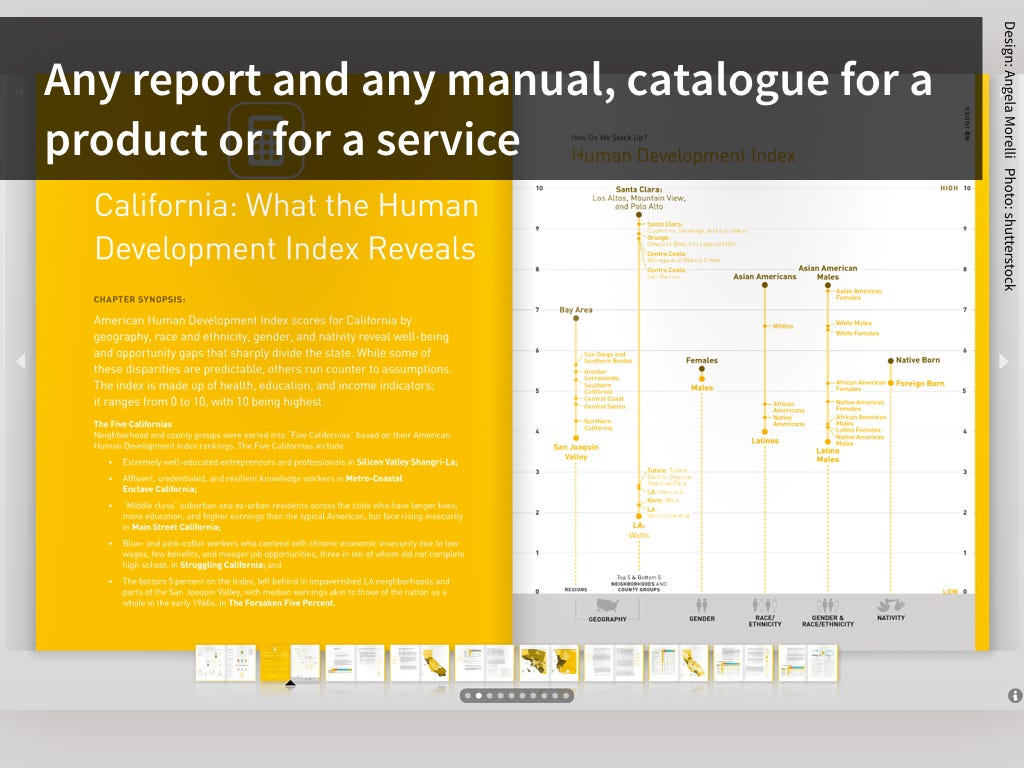Viewport: 1024px width, 768px height.
Task: Open the sixth thumbnail with two dark maps
Action: 549,663
